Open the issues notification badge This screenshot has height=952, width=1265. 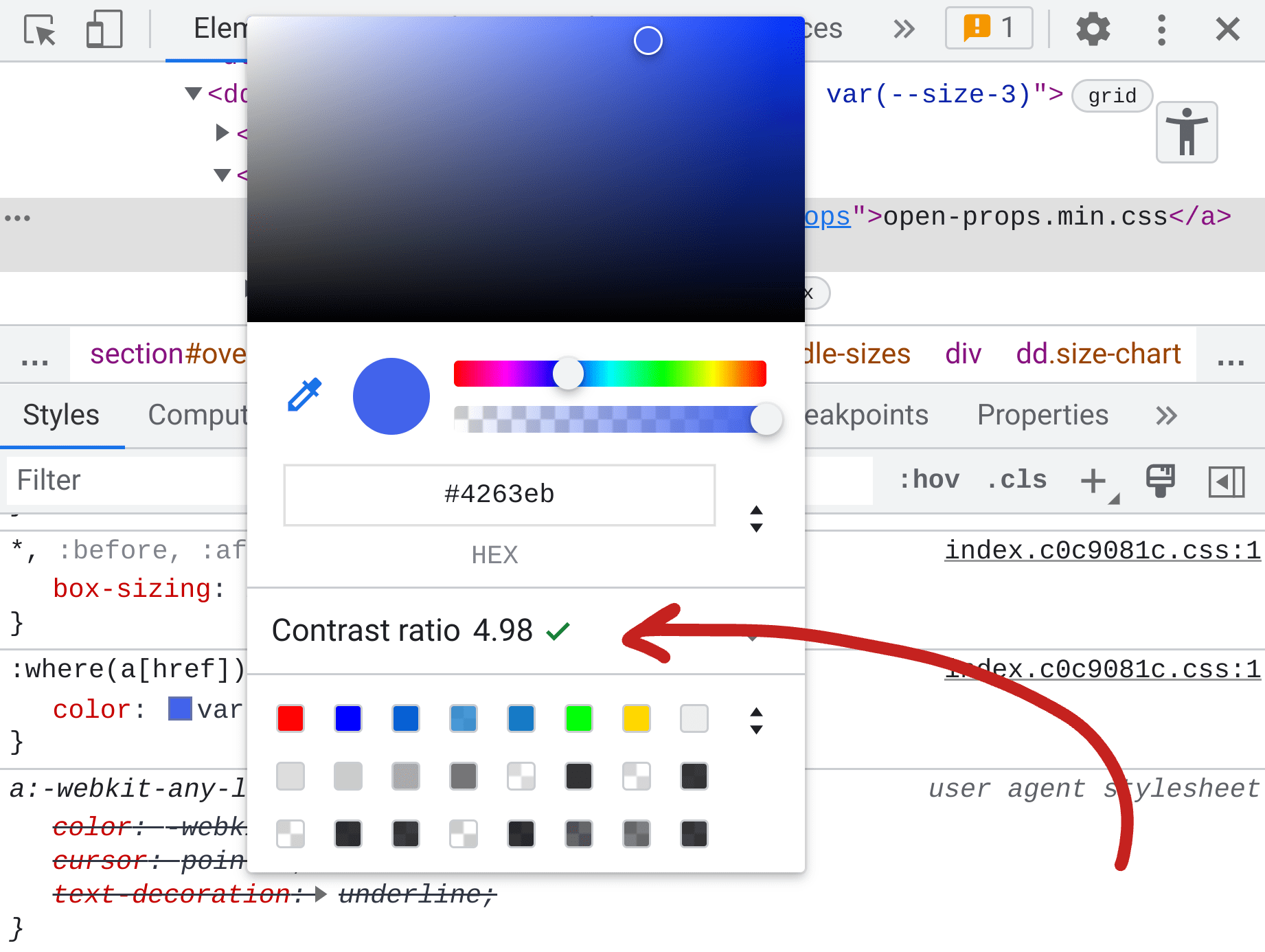[x=988, y=29]
